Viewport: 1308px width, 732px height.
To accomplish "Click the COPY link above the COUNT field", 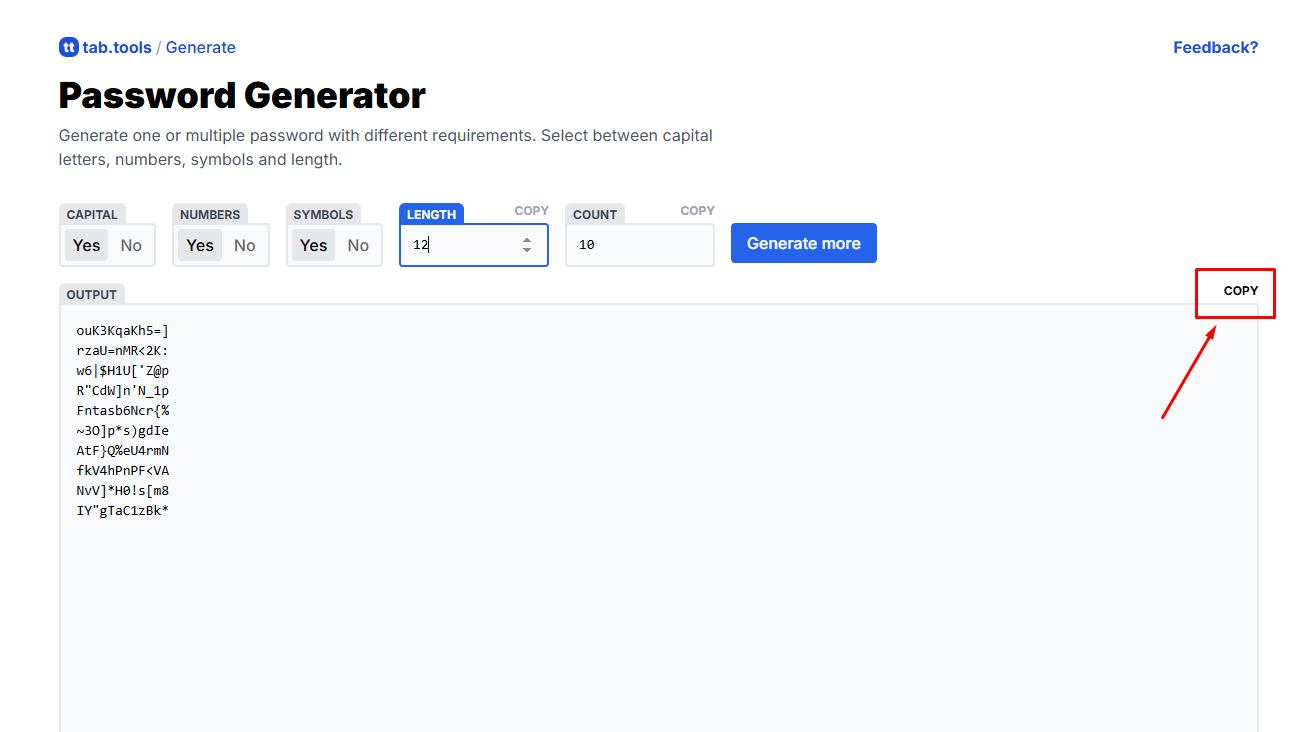I will click(697, 210).
